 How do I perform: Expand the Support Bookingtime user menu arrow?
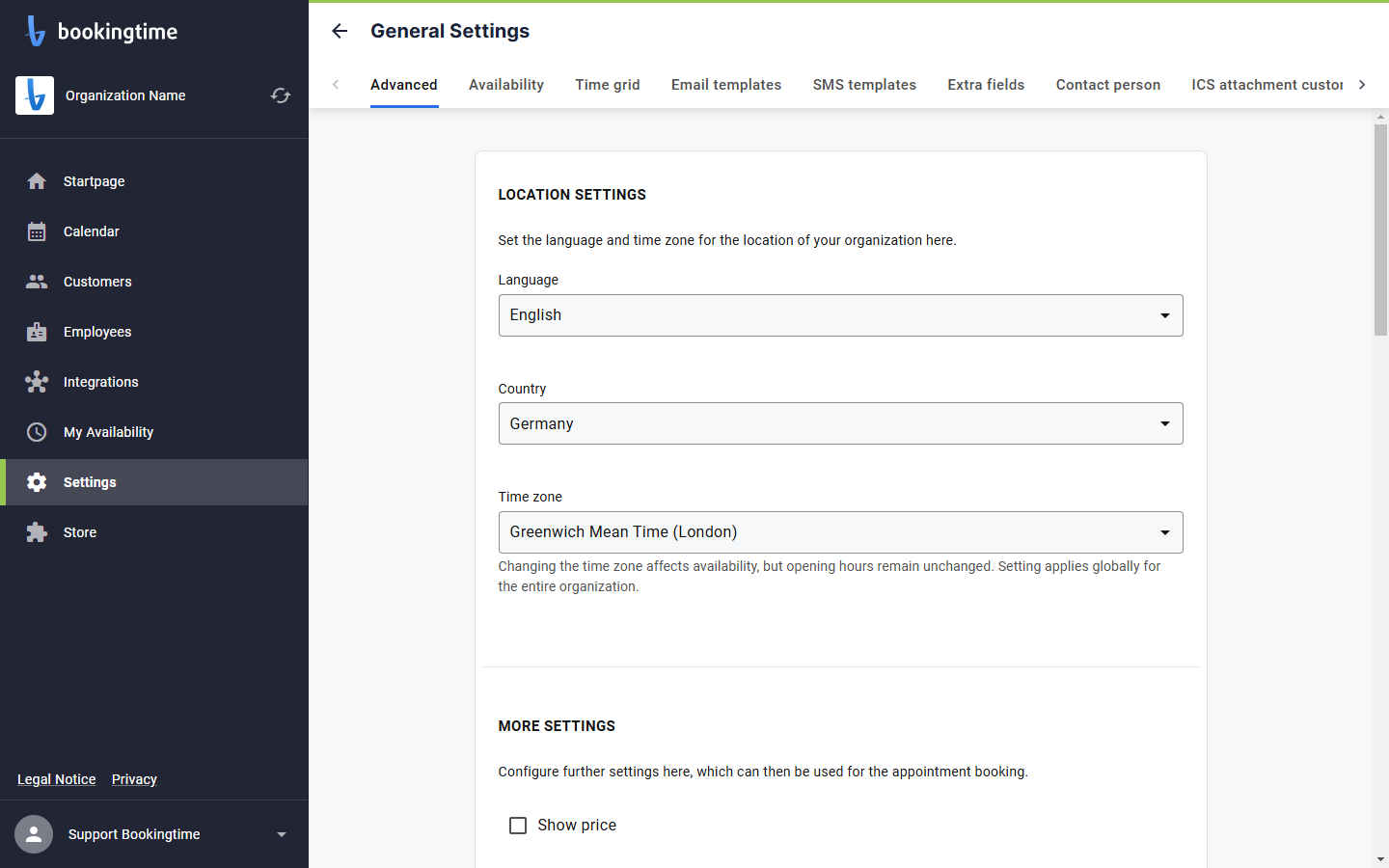(x=282, y=834)
